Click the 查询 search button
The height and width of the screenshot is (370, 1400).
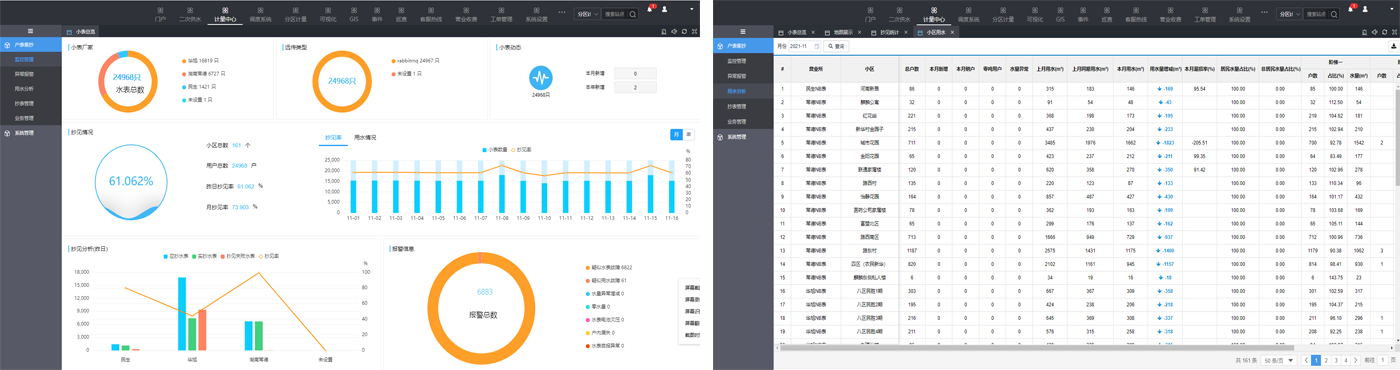pyautogui.click(x=836, y=46)
